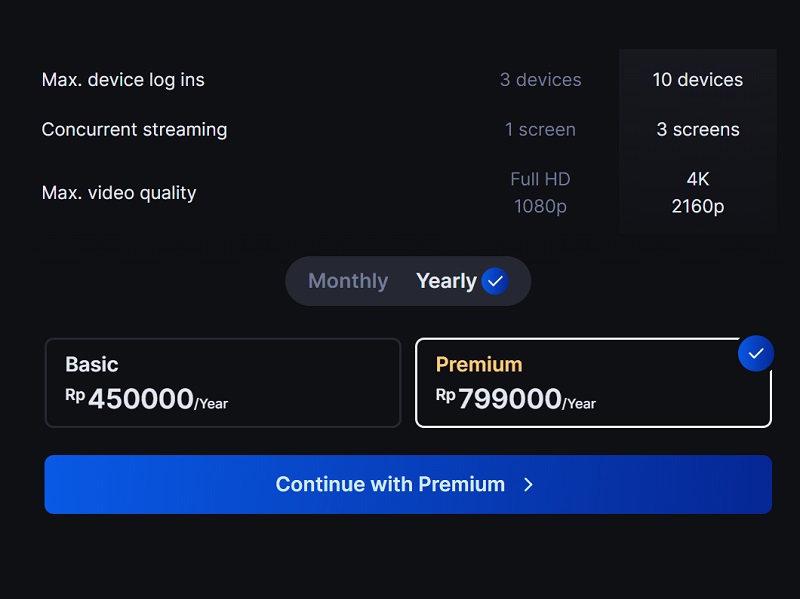Click the blue checkmark beside Yearly
The image size is (800, 599).
click(495, 281)
